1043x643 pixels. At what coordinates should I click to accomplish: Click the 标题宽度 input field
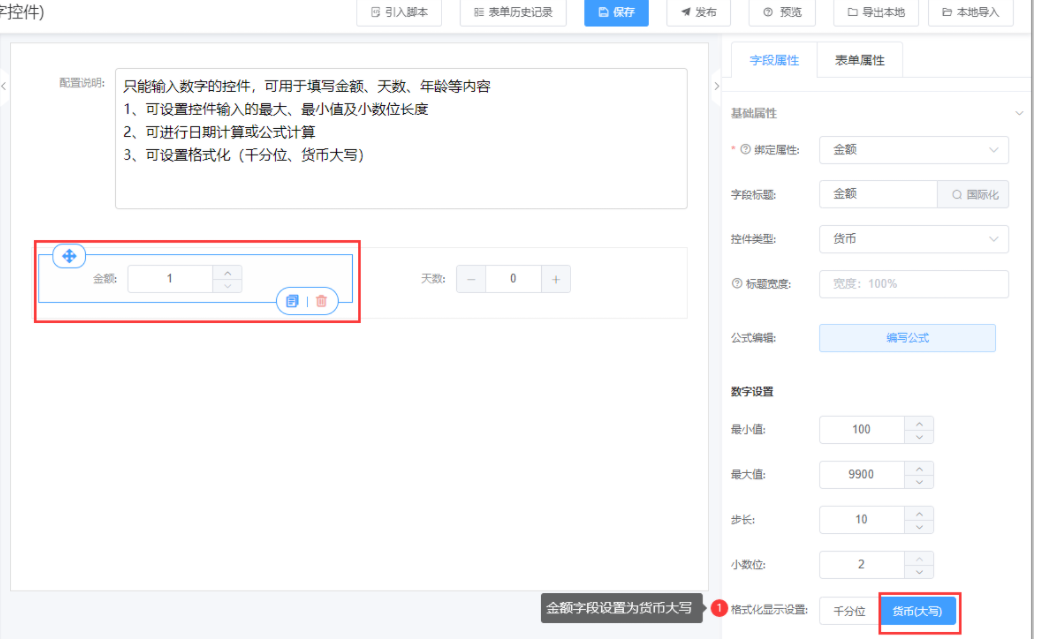(913, 284)
